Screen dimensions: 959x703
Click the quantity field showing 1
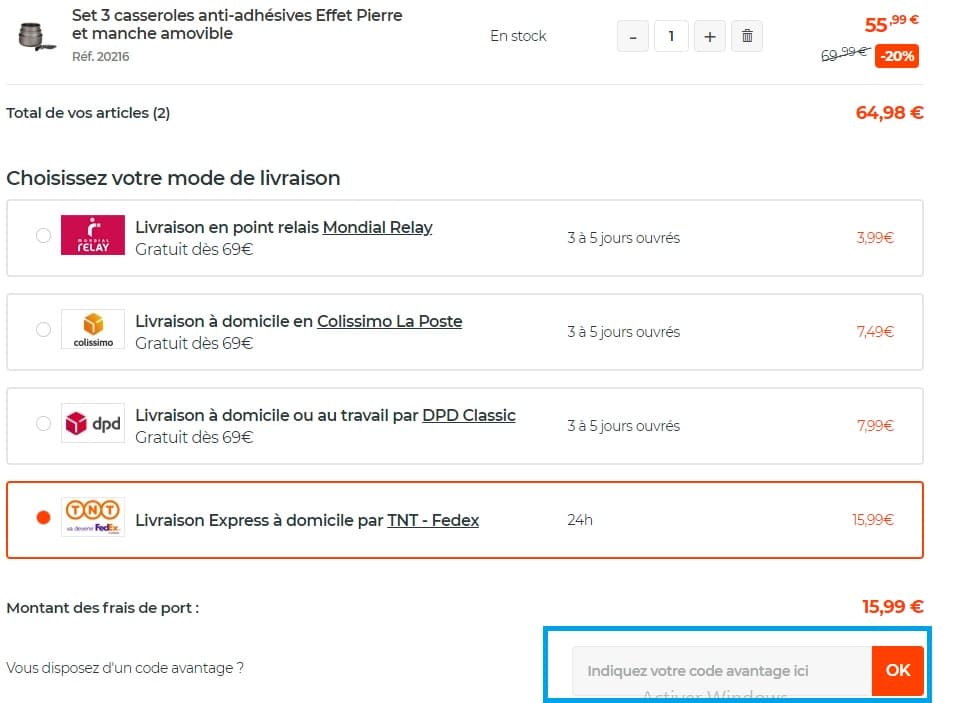671,35
